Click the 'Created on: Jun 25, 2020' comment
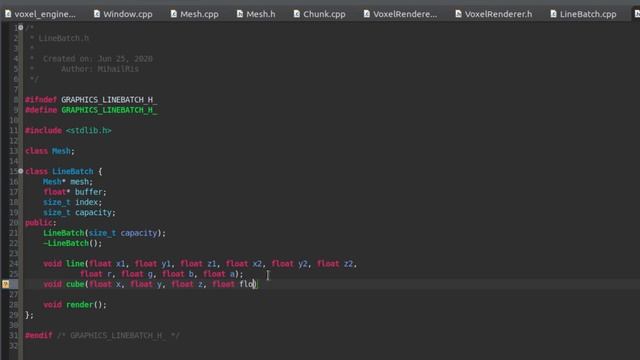640x360 pixels. (98, 59)
